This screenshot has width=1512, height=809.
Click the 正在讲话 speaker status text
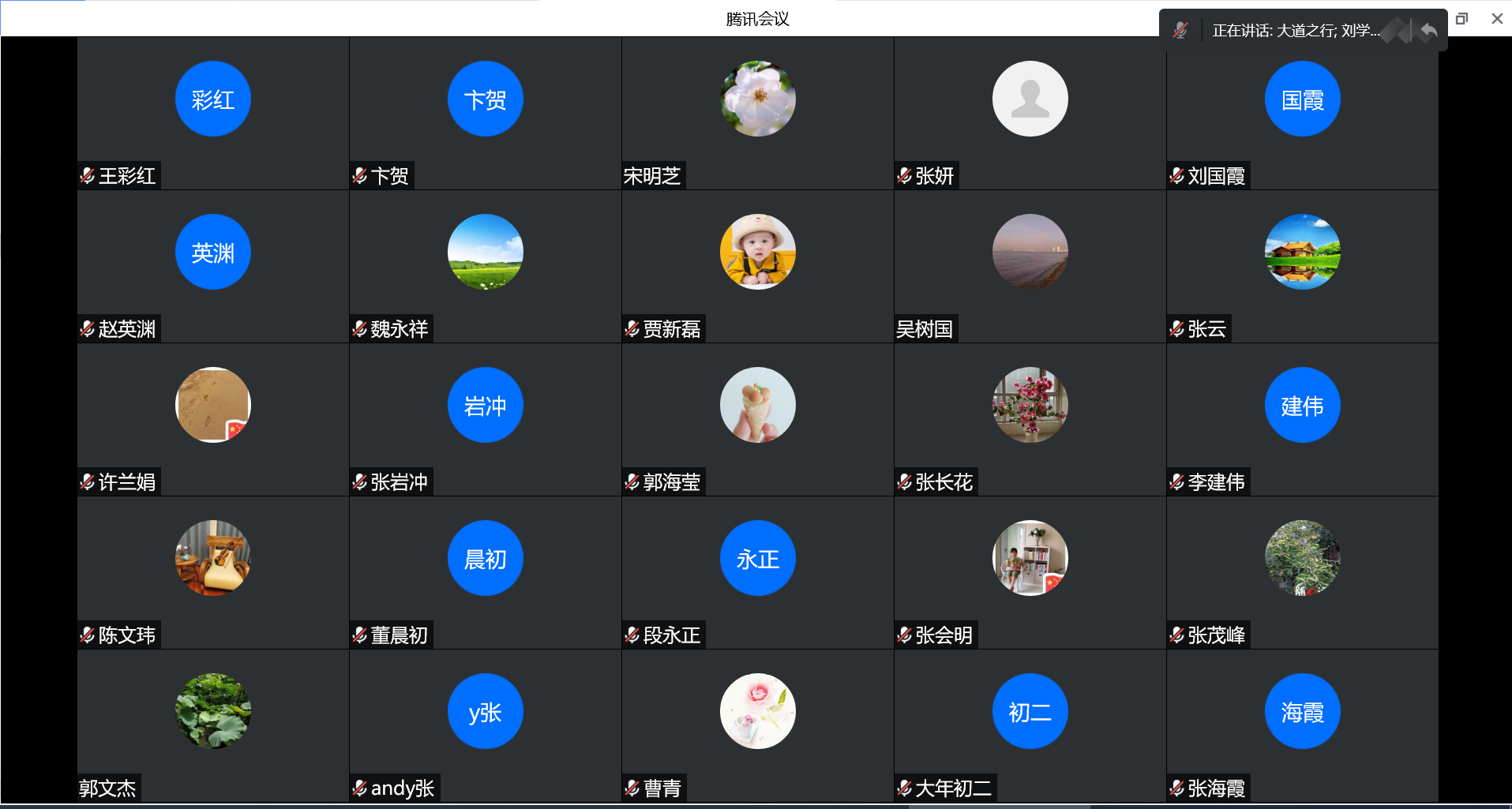[1296, 31]
